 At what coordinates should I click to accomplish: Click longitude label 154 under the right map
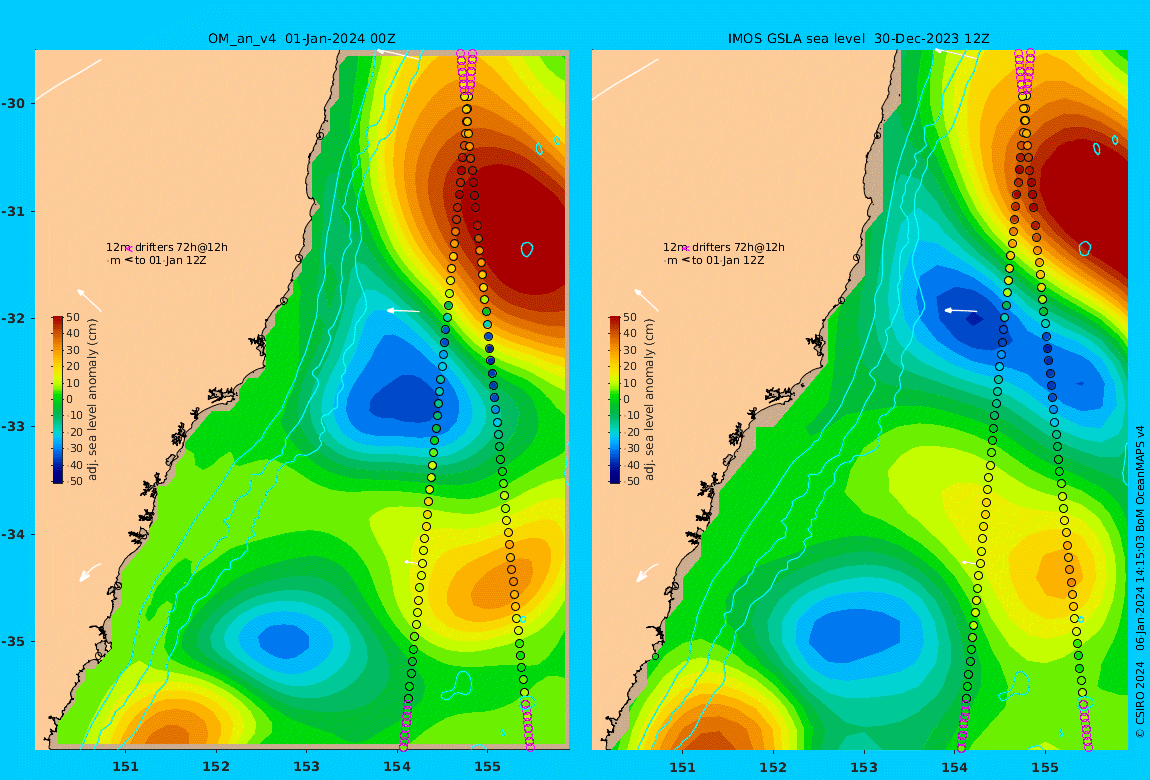[x=954, y=767]
